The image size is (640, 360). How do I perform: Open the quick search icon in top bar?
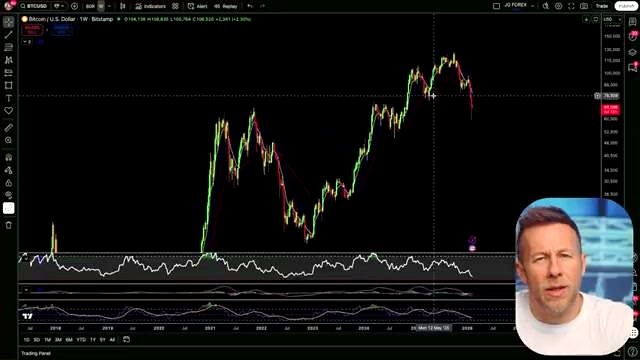coord(546,6)
